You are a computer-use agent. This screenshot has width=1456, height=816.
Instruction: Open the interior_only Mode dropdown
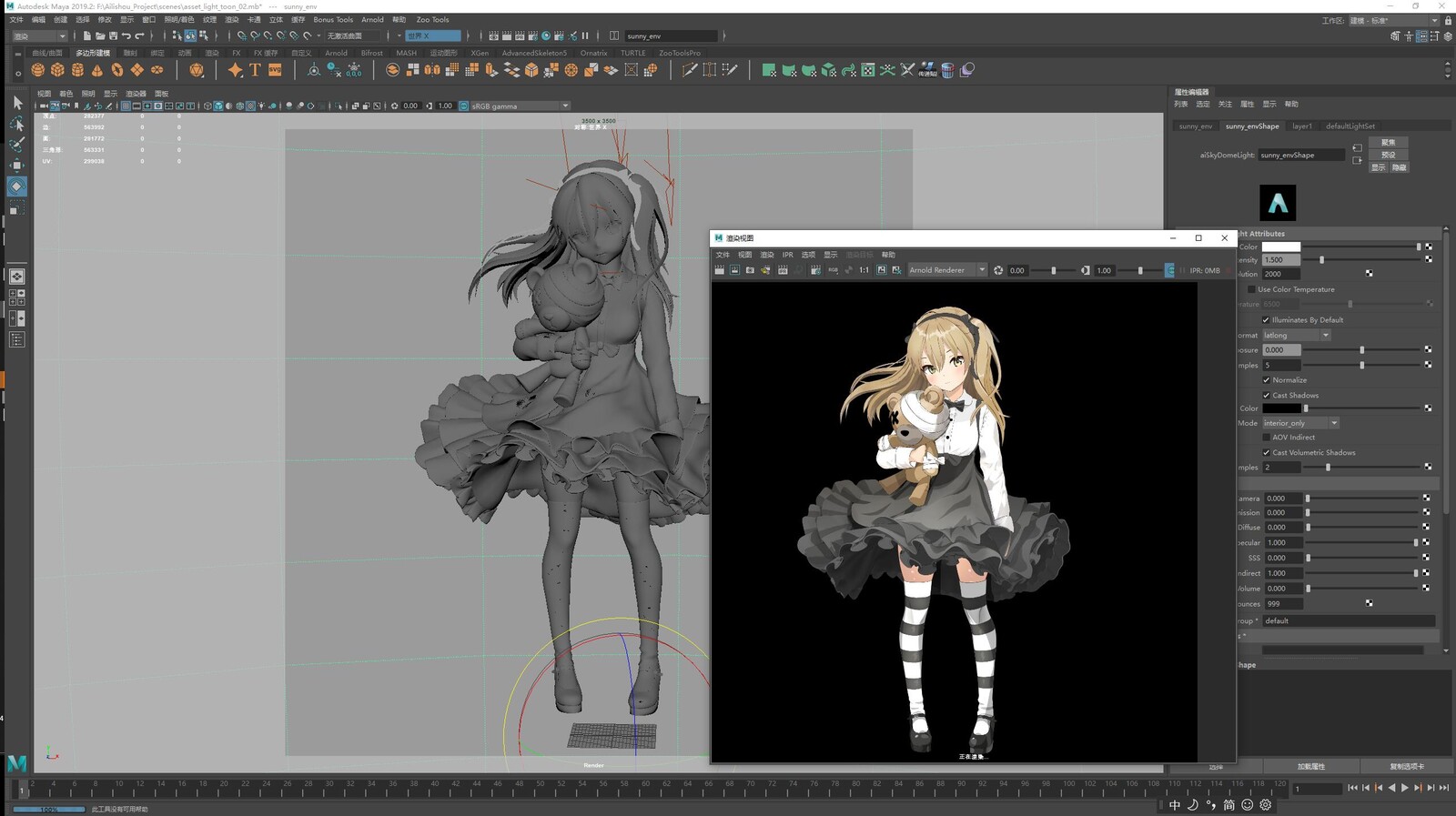tap(1300, 423)
